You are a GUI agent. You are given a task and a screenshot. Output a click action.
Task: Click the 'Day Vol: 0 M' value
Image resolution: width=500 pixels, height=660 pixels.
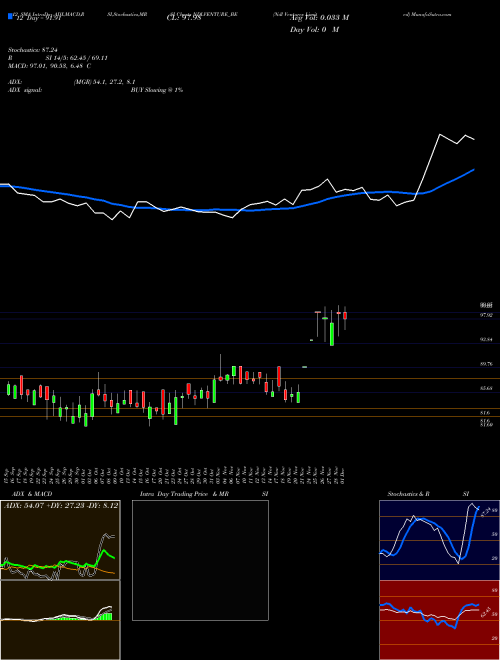314,30
